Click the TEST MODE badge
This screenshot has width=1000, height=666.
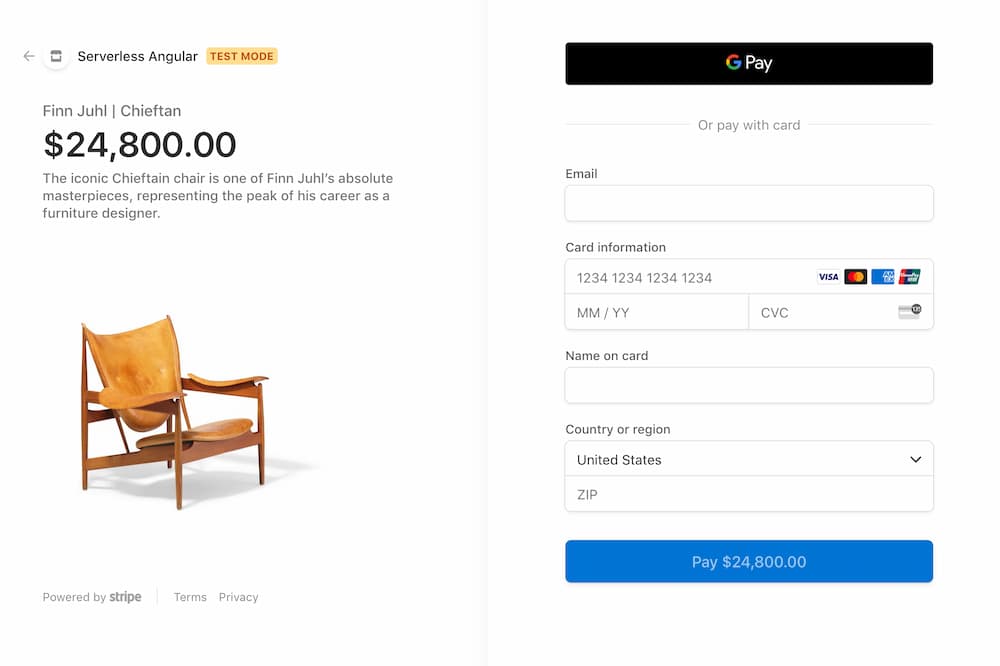coord(241,56)
